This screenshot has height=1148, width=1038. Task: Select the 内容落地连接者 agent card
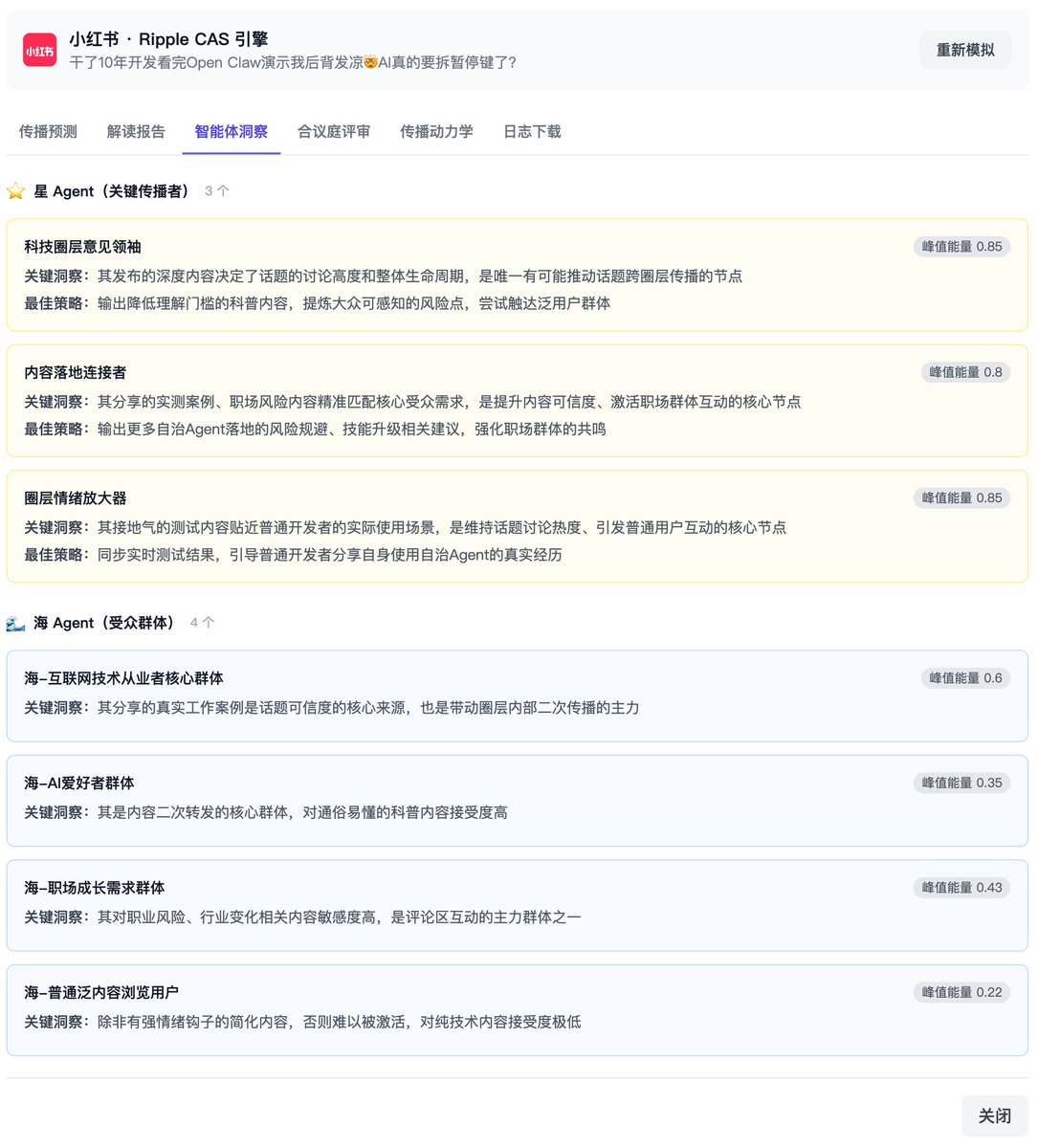517,401
